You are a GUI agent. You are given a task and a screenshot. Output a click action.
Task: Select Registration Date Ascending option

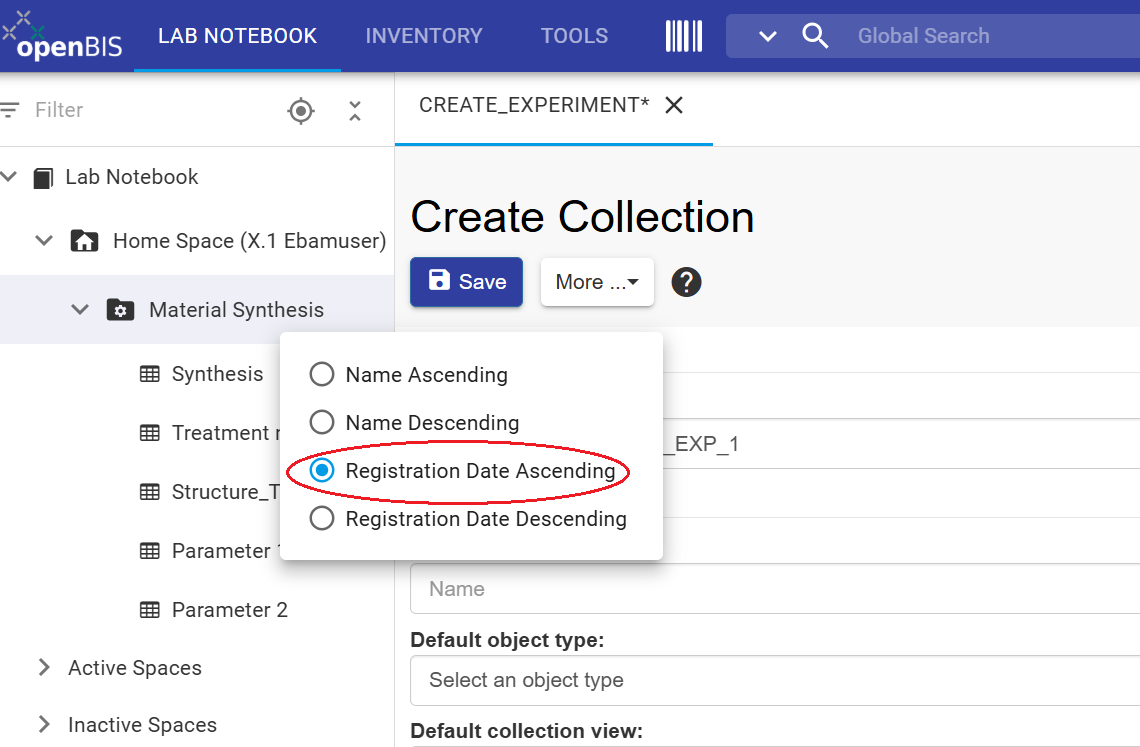point(462,471)
